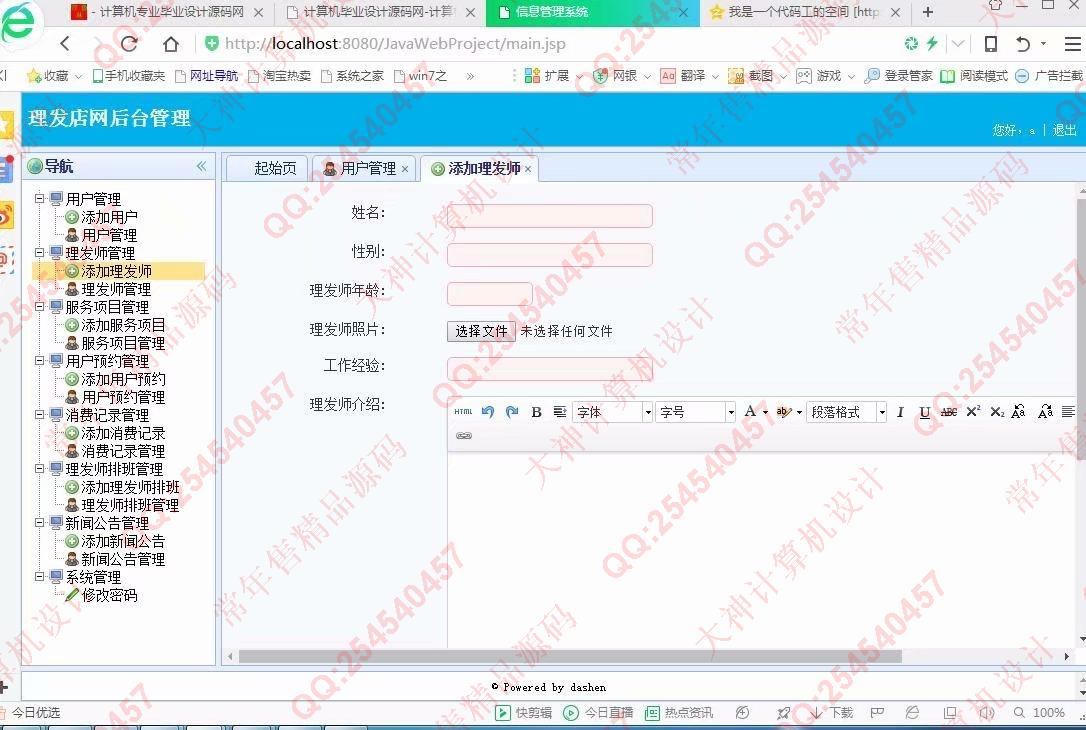Apply strikethrough formatting in editor
1086x730 pixels.
[948, 412]
